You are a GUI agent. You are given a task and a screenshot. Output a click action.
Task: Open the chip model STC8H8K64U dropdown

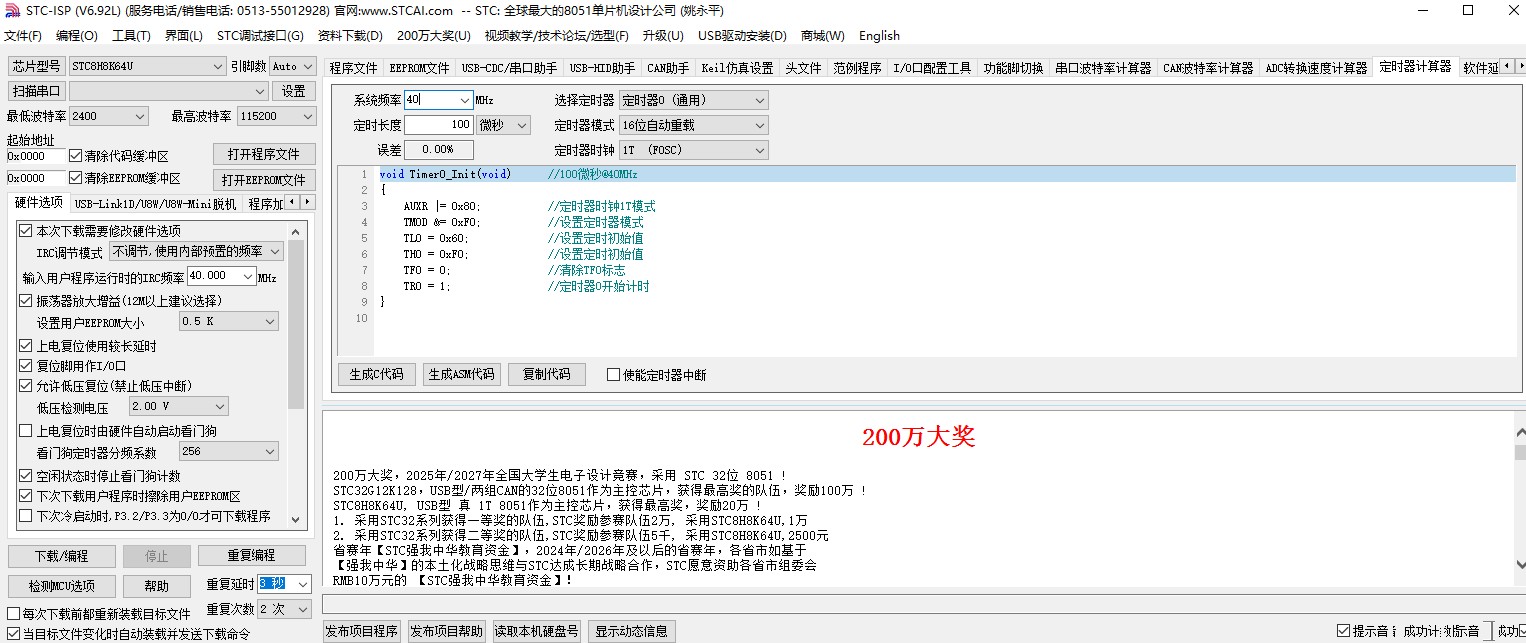coord(147,66)
